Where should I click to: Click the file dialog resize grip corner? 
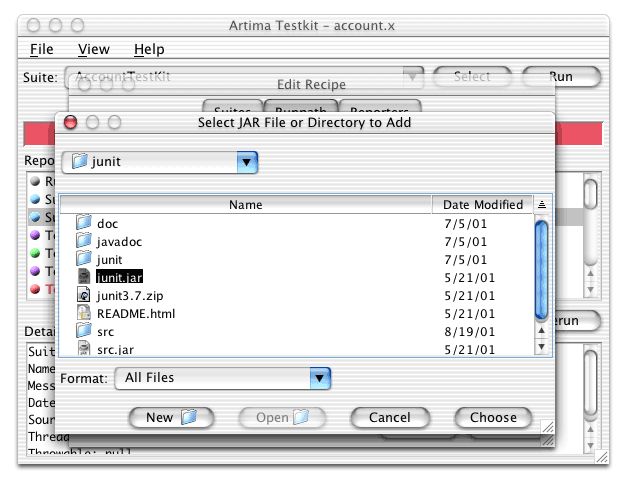[547, 427]
